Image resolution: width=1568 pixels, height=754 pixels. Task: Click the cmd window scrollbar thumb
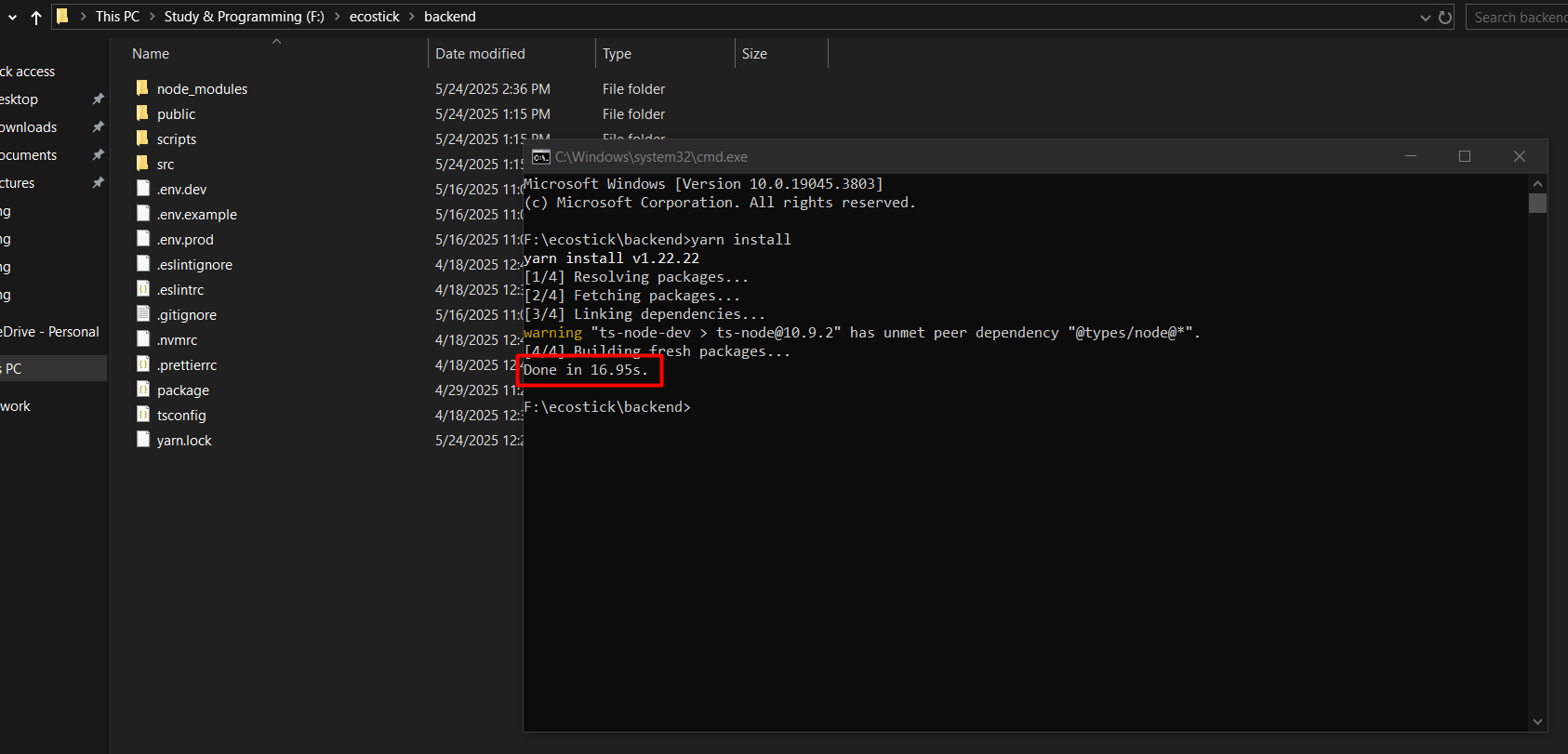tap(1537, 203)
